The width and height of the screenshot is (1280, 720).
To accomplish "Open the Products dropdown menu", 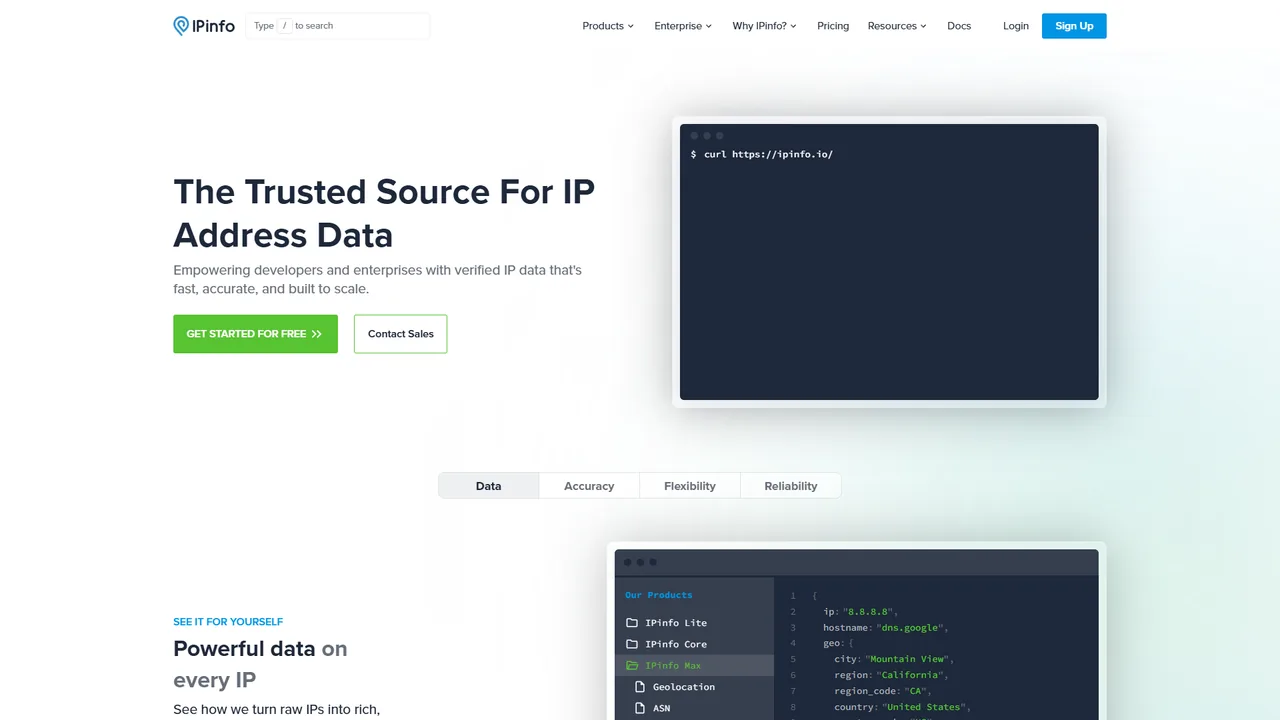I will tap(608, 26).
